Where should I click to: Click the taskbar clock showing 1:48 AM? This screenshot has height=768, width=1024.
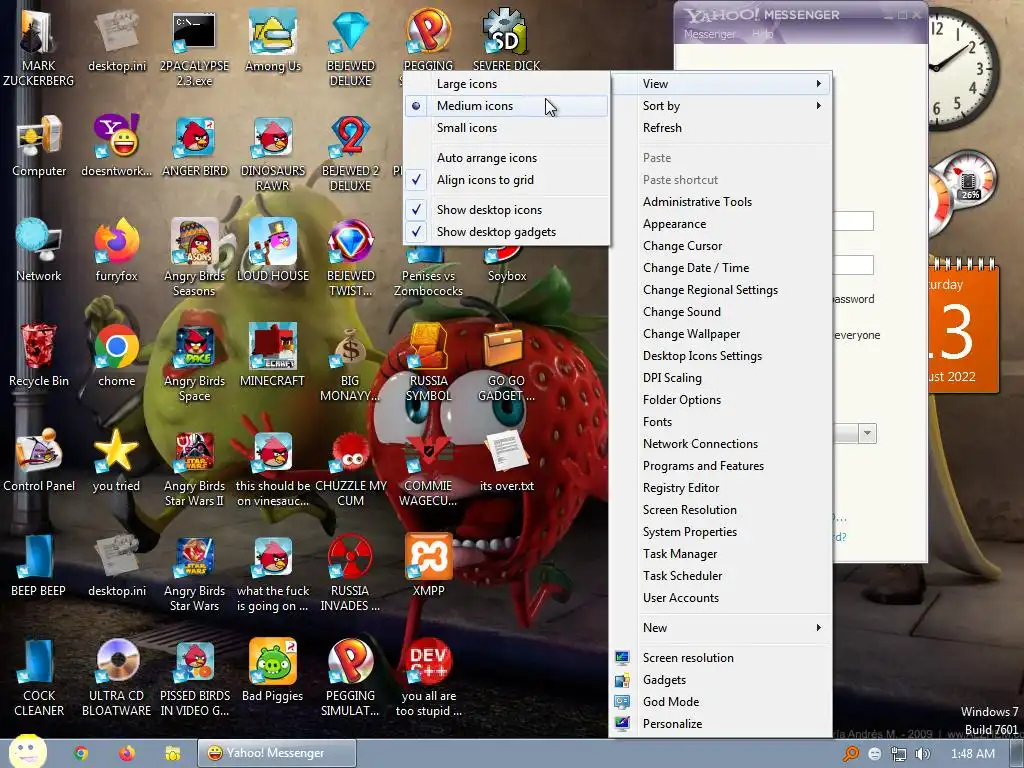pos(972,754)
